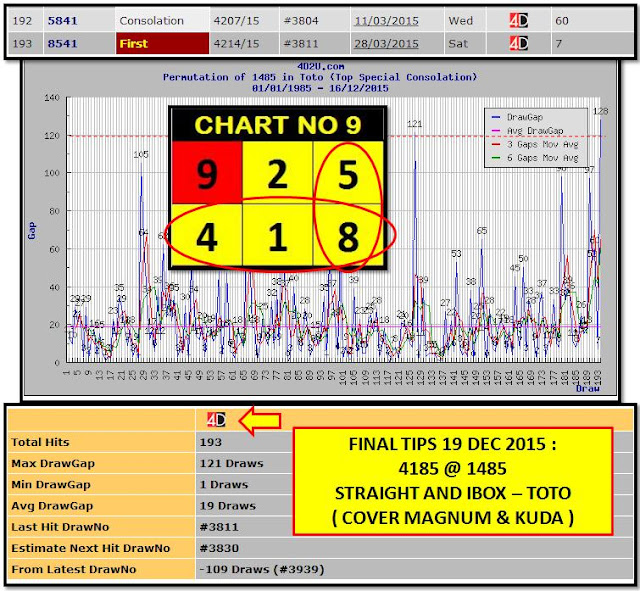This screenshot has height=591, width=640.
Task: Click row index 192
Action: [x=22, y=20]
